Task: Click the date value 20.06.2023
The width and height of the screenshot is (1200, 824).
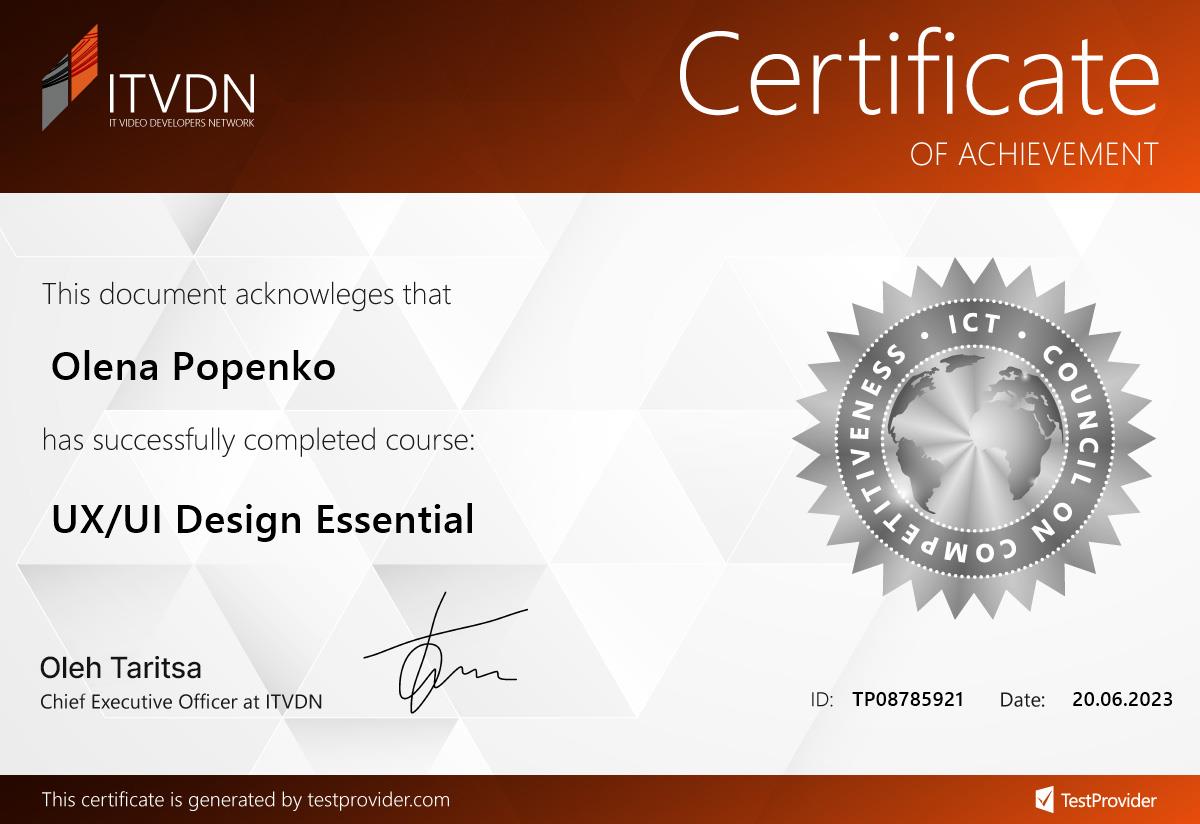Action: 1122,699
